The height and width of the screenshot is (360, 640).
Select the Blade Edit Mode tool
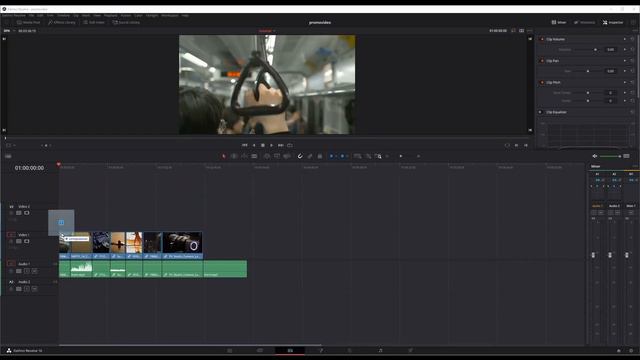coord(254,156)
